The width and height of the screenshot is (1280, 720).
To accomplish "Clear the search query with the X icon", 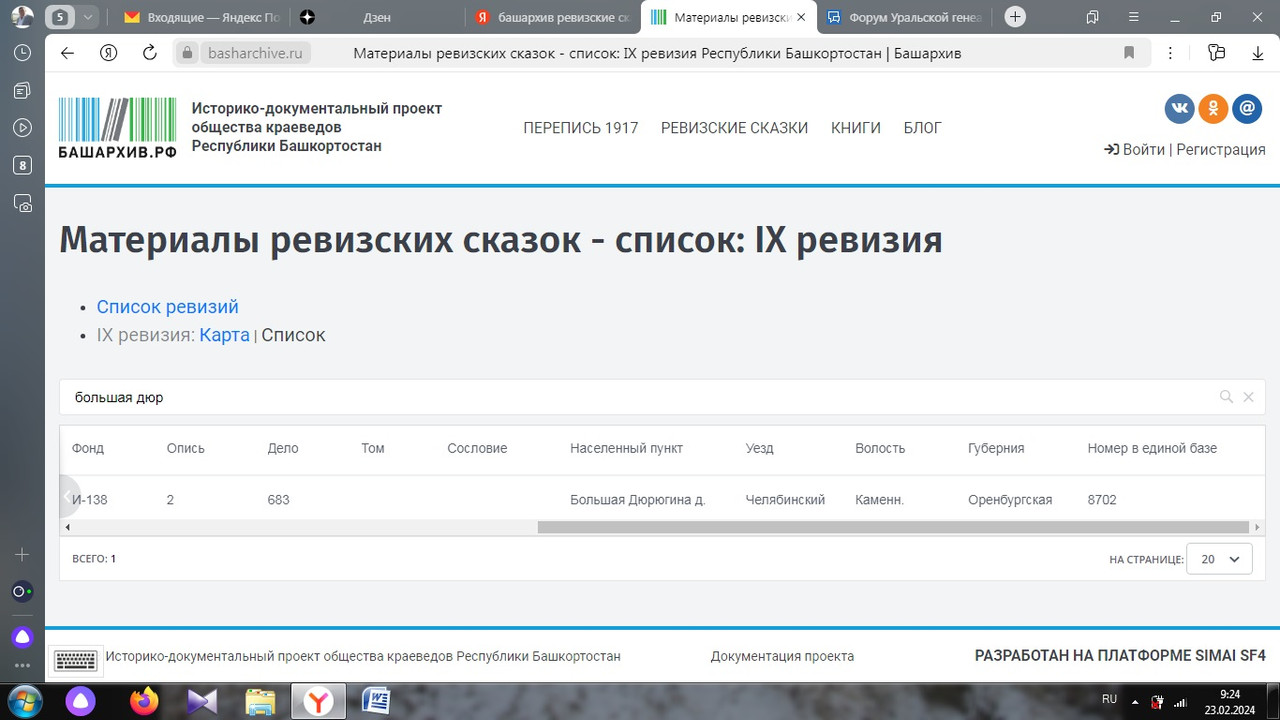I will pyautogui.click(x=1248, y=396).
